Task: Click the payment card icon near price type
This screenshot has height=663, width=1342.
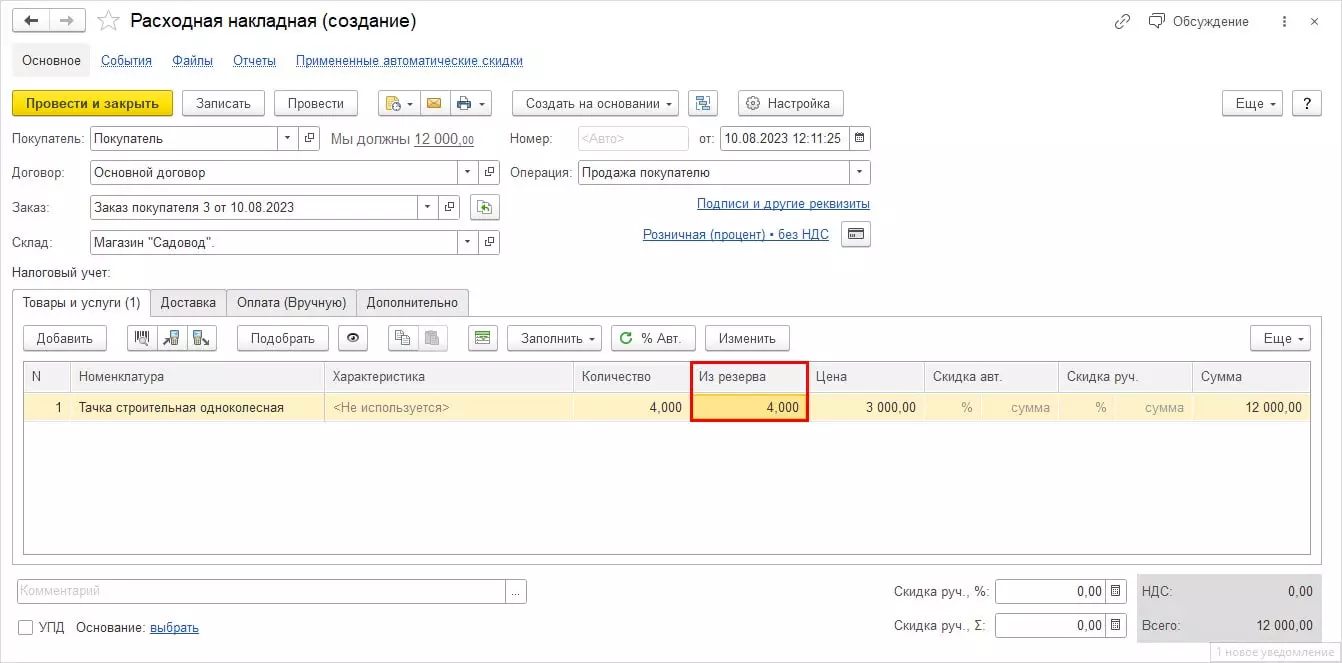Action: click(x=856, y=234)
